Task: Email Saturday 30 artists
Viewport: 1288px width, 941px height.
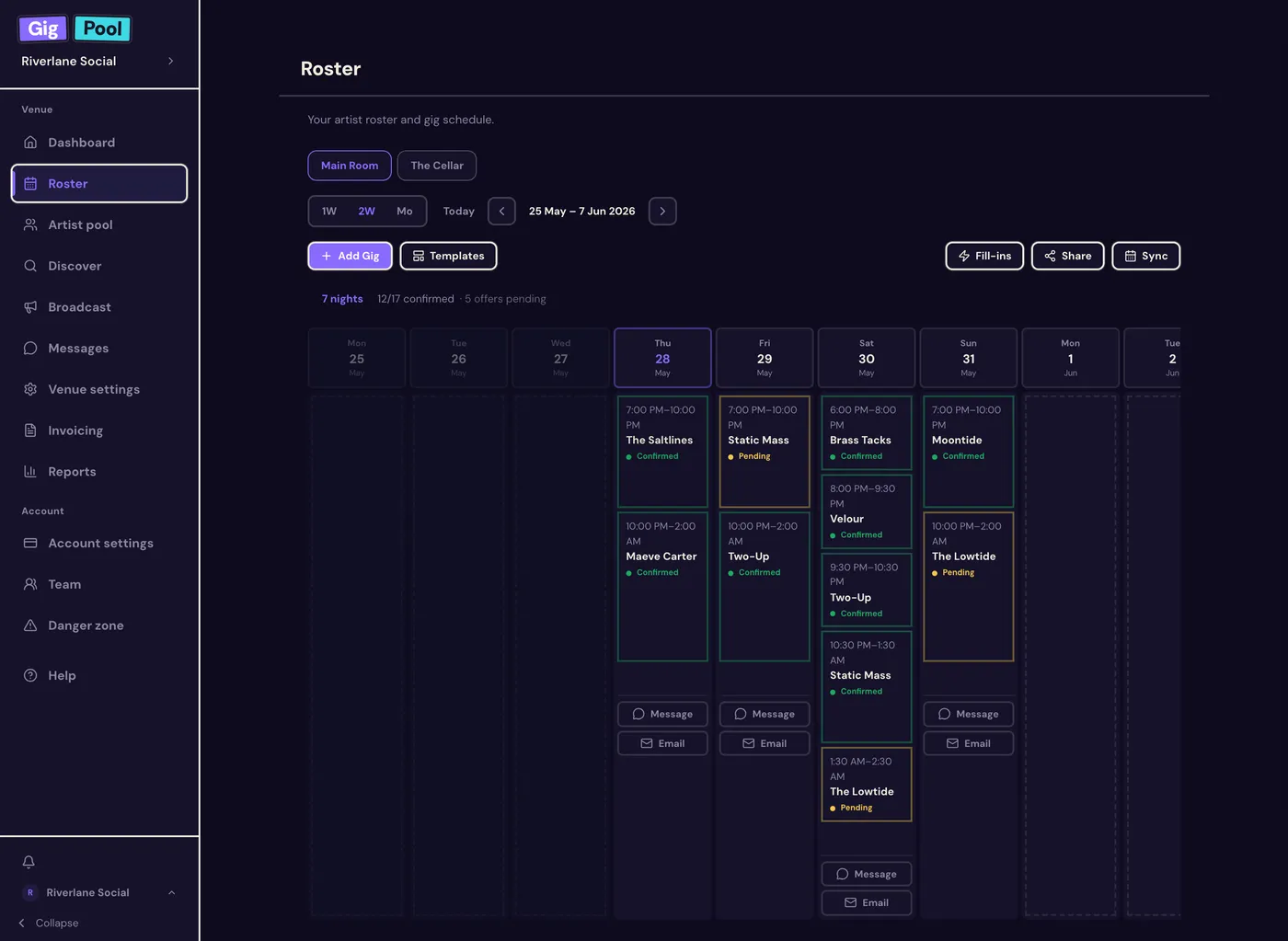Action: tap(867, 902)
